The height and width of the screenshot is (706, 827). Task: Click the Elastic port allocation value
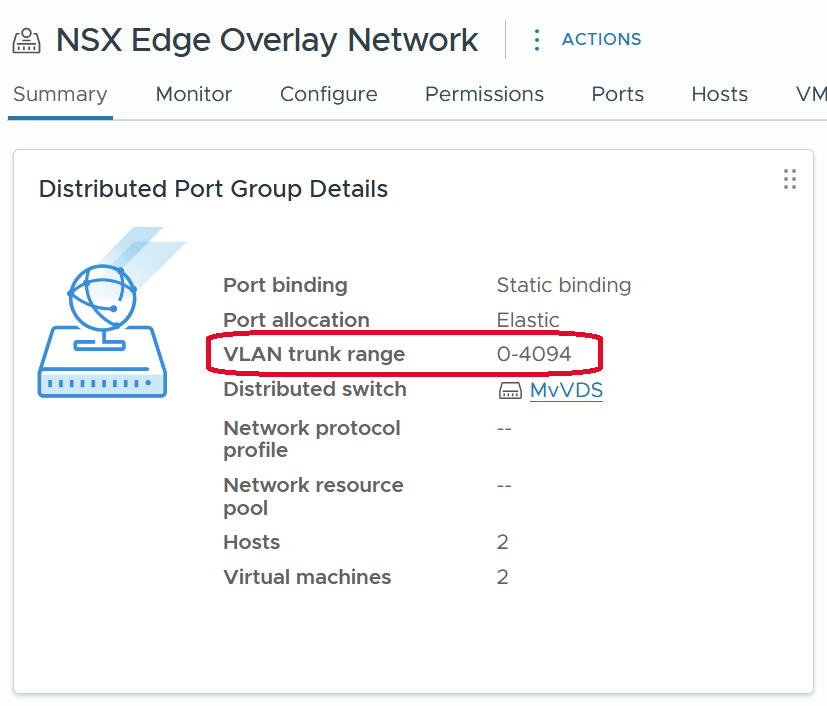click(528, 320)
